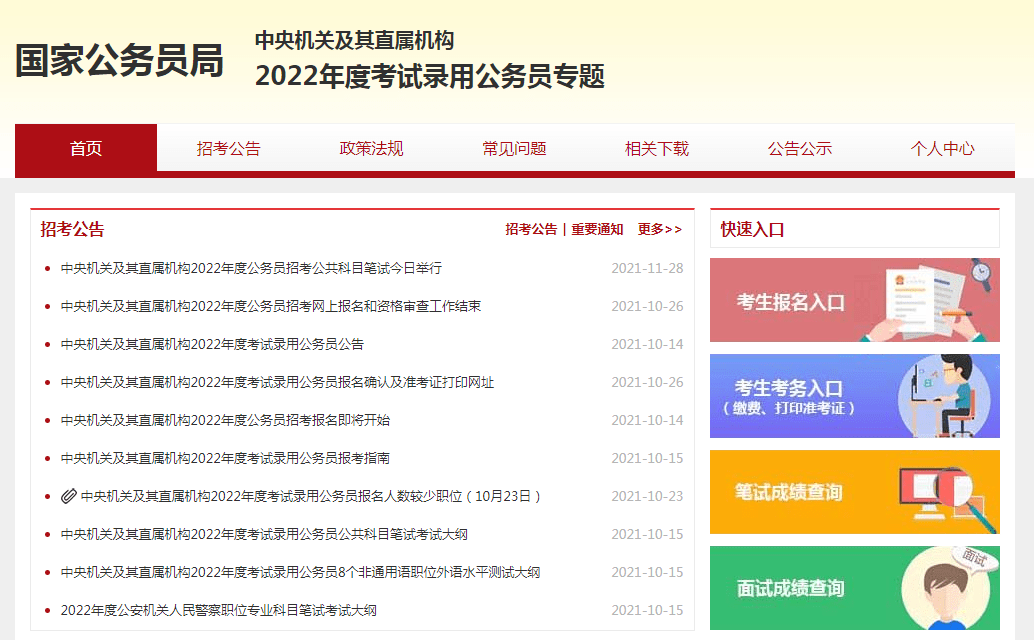The width and height of the screenshot is (1034, 640).
Task: Click the 快速入口 panel heading
Action: [752, 229]
